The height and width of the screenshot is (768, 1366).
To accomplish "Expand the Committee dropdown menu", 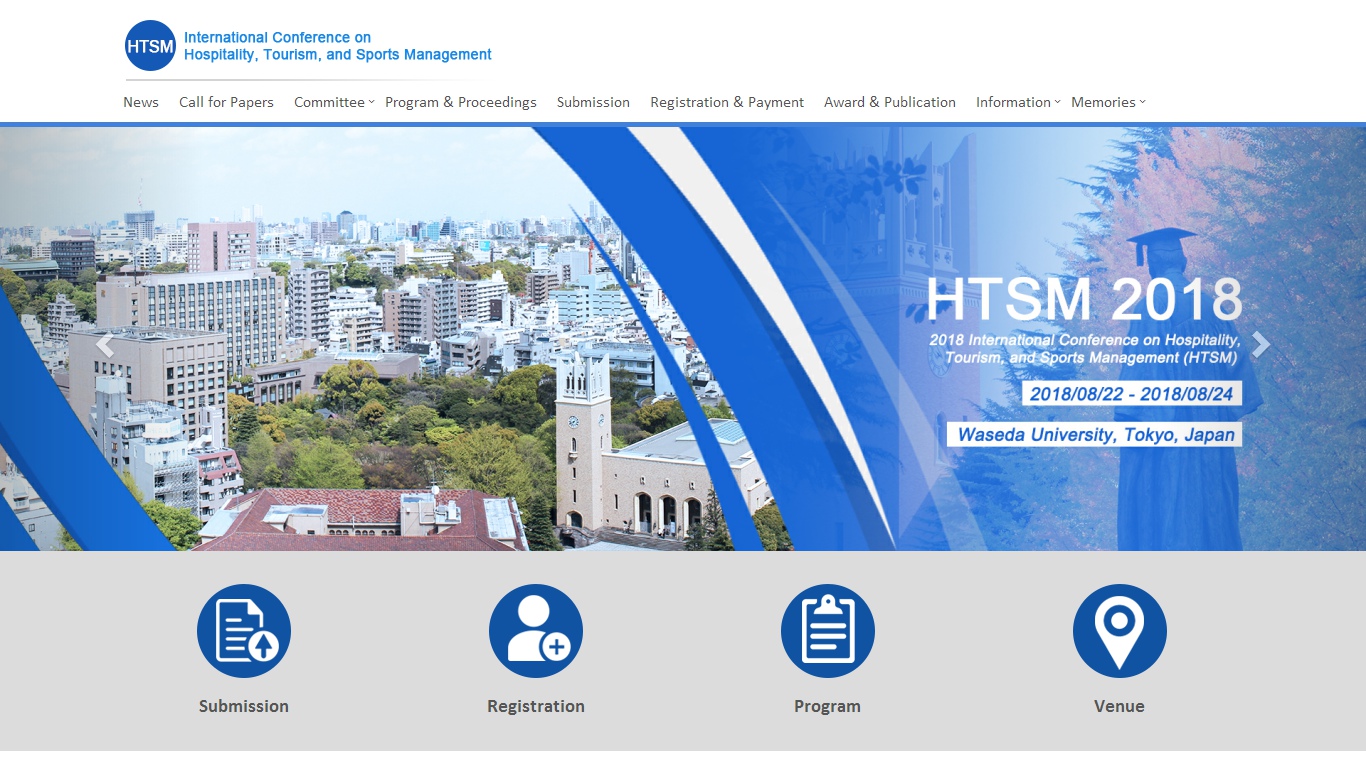I will (334, 102).
